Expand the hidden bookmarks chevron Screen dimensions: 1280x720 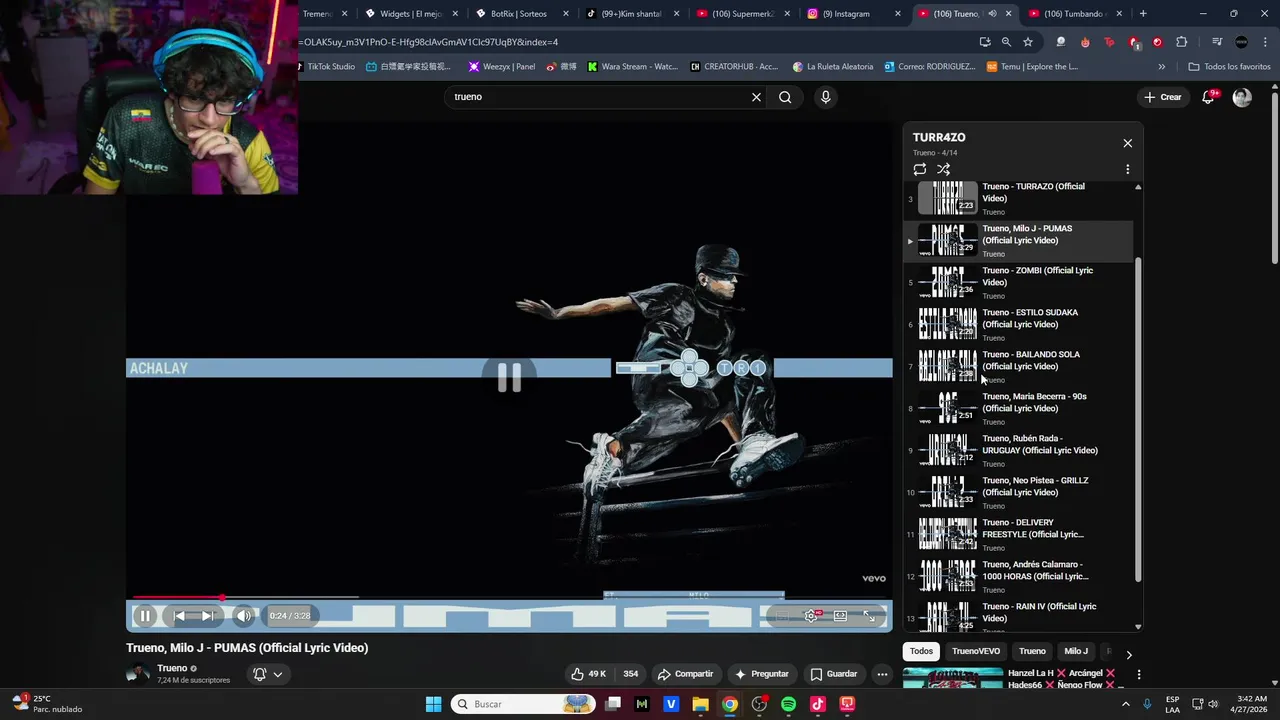coord(1161,67)
